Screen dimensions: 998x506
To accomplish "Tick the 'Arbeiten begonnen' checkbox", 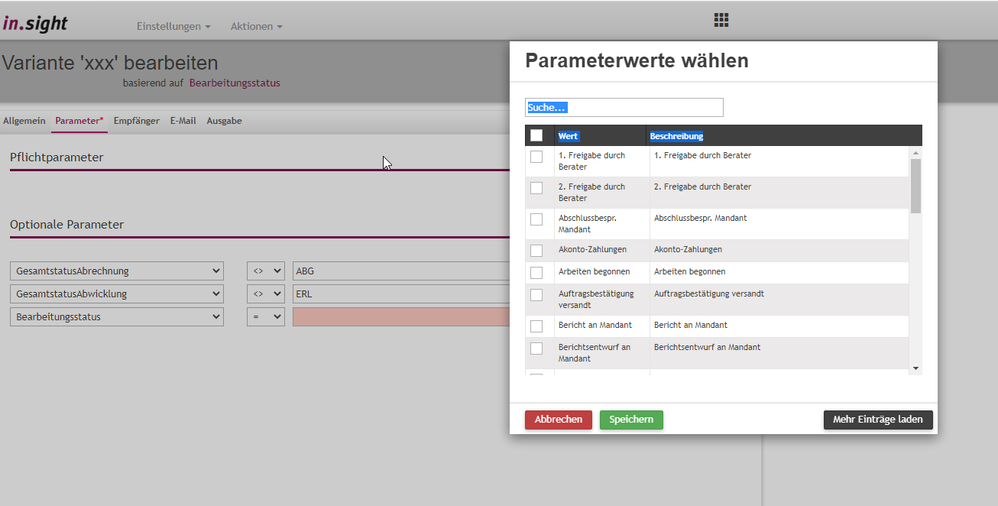I will click(x=537, y=272).
